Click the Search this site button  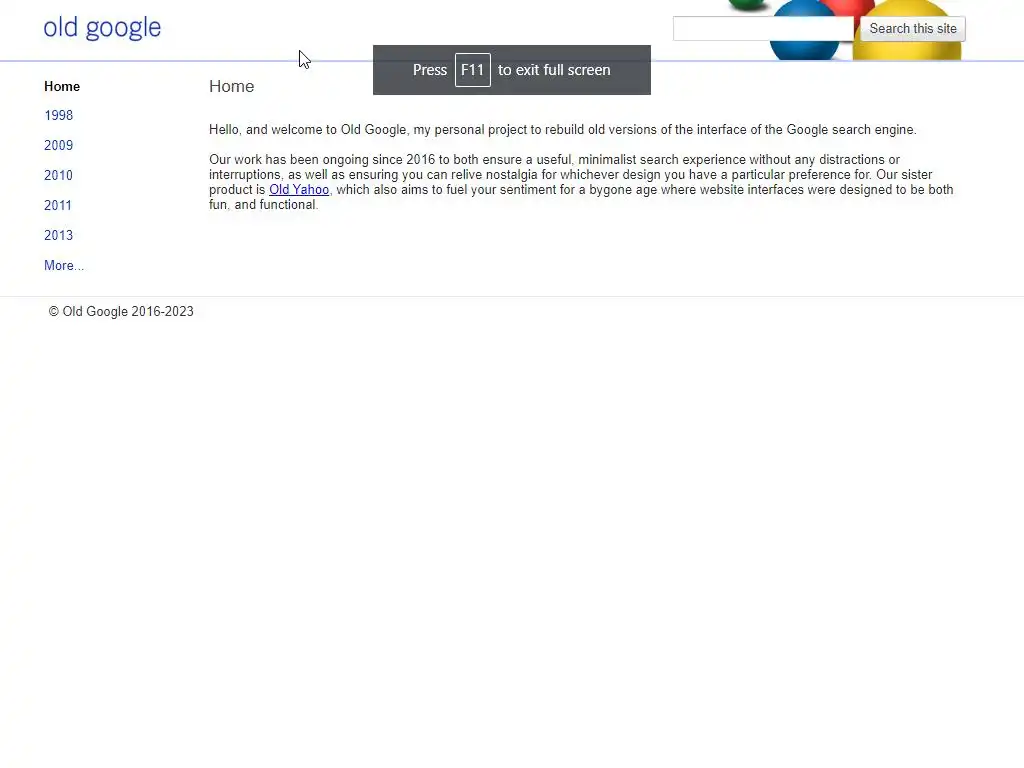(912, 29)
